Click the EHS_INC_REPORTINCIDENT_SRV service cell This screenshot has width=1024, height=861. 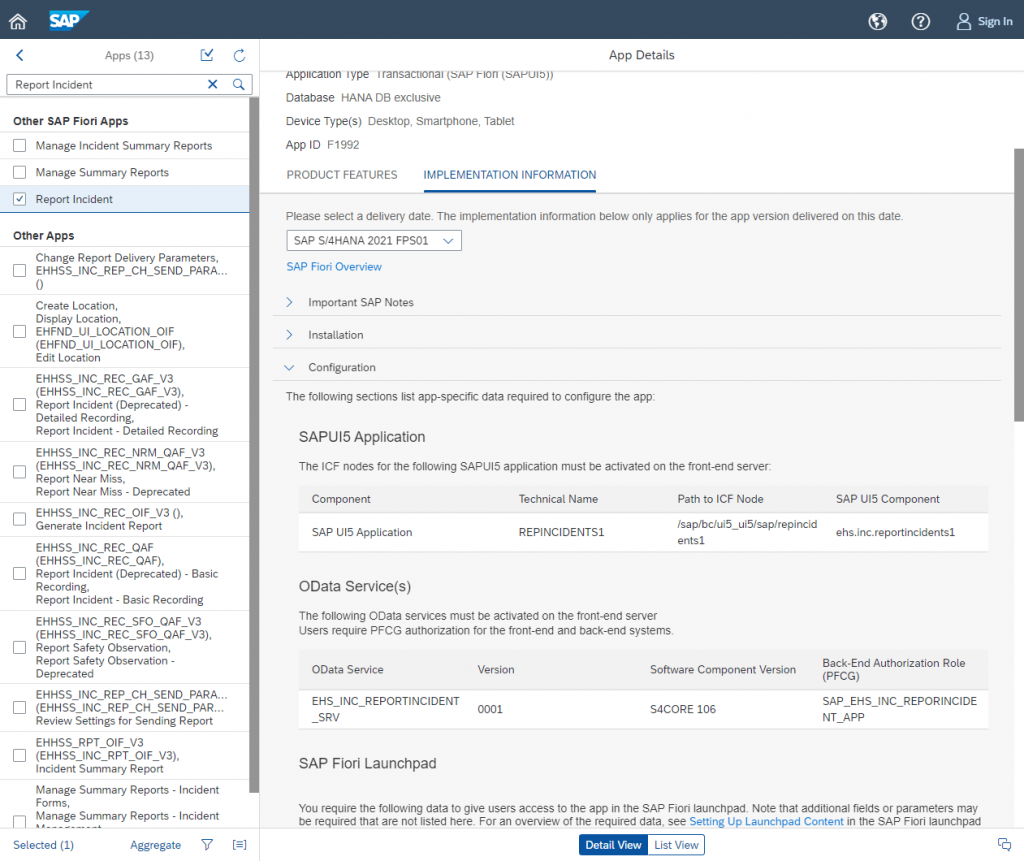pyautogui.click(x=385, y=709)
